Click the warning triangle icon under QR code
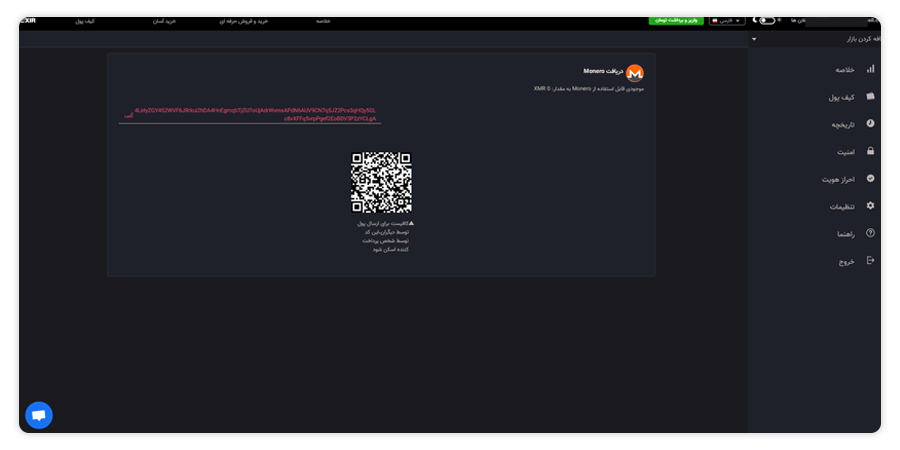This screenshot has width=900, height=450. coord(411,223)
